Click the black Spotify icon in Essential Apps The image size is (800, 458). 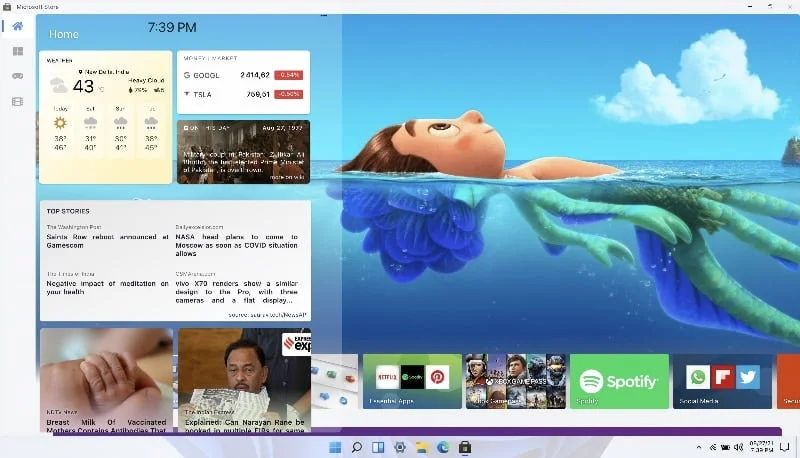(412, 377)
